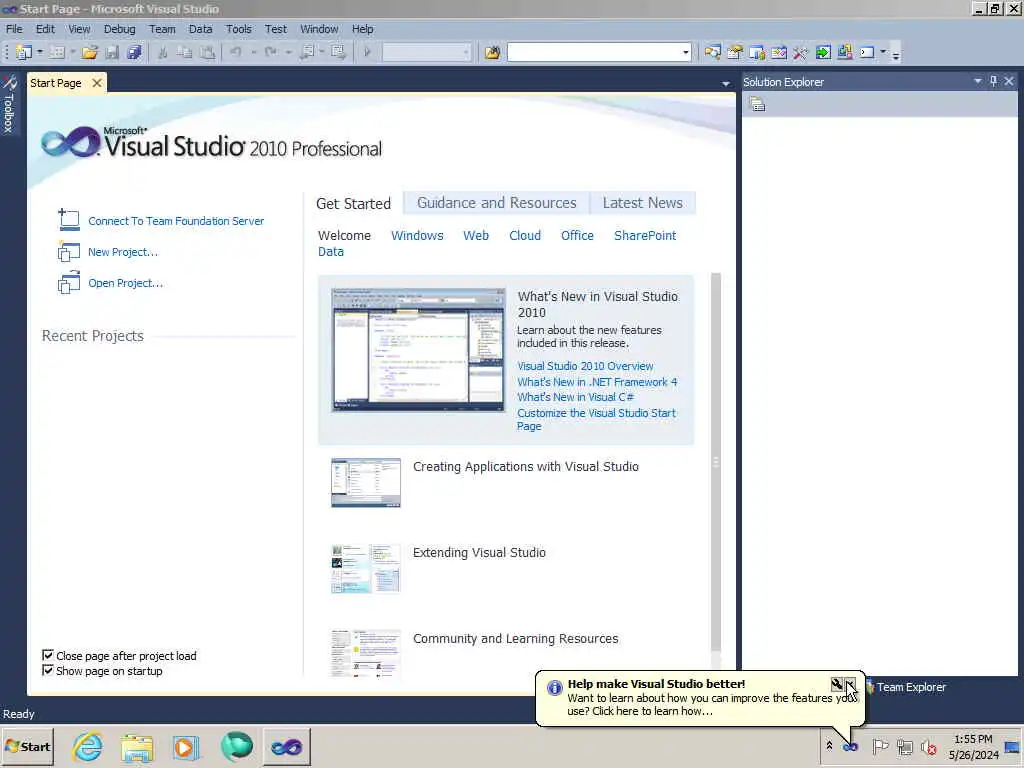Open the Debug menu
This screenshot has height=768, width=1024.
click(x=120, y=29)
